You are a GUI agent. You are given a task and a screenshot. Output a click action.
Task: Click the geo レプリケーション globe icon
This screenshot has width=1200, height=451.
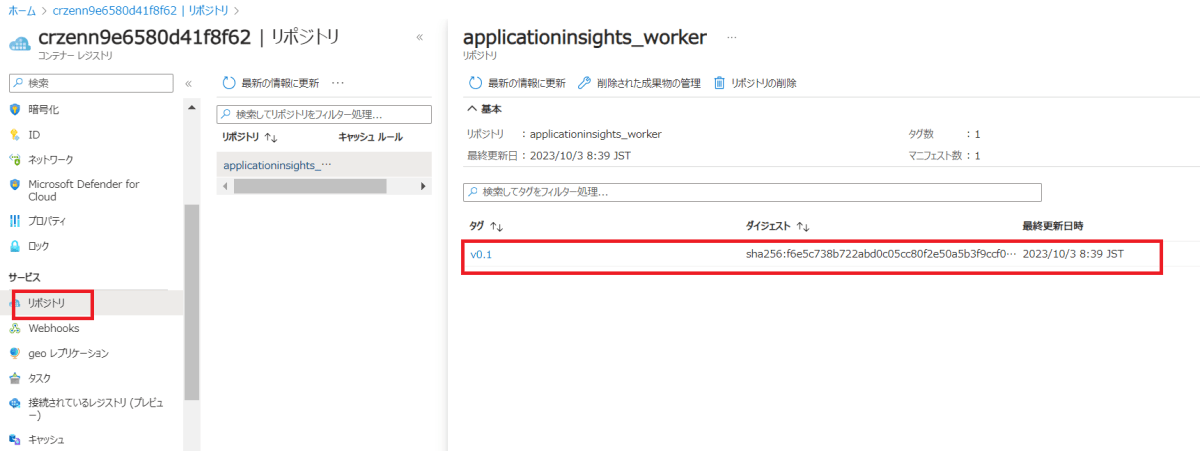click(x=15, y=353)
